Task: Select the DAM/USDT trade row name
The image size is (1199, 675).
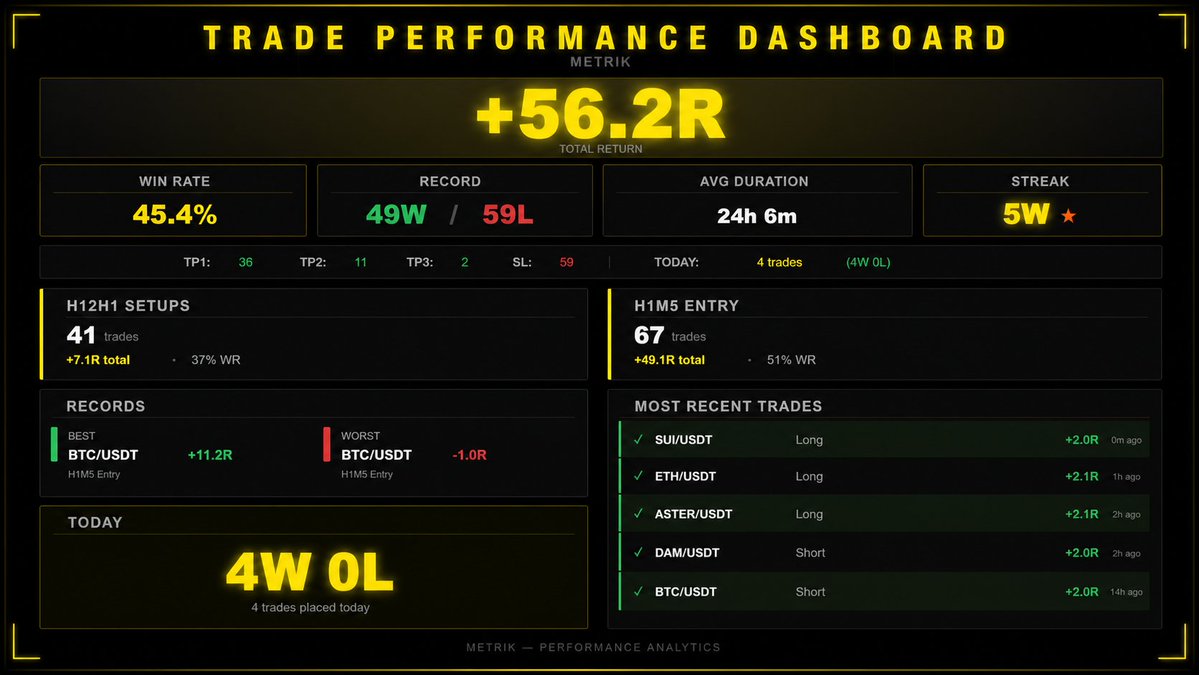Action: [x=687, y=553]
